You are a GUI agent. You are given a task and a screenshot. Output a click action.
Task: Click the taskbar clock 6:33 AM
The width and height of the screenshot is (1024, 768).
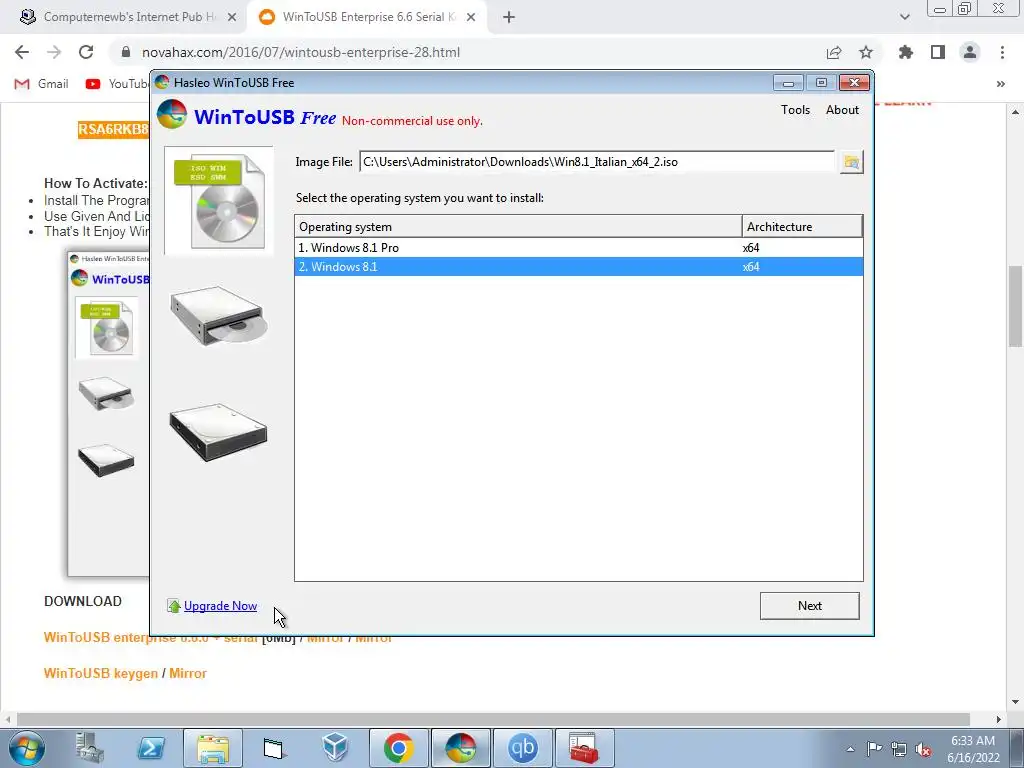(973, 741)
